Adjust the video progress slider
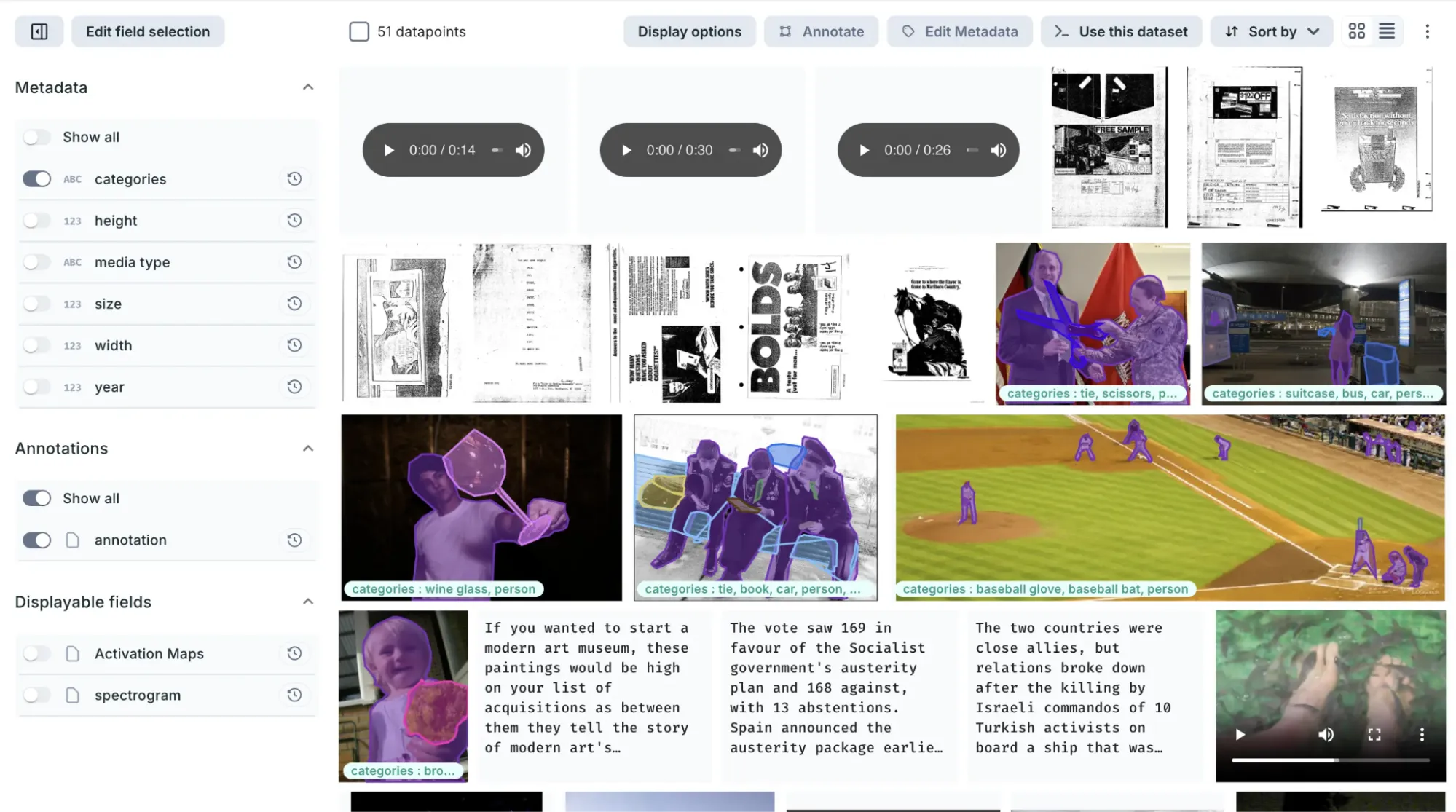Screen dimensions: 1456x812 pos(1330,760)
